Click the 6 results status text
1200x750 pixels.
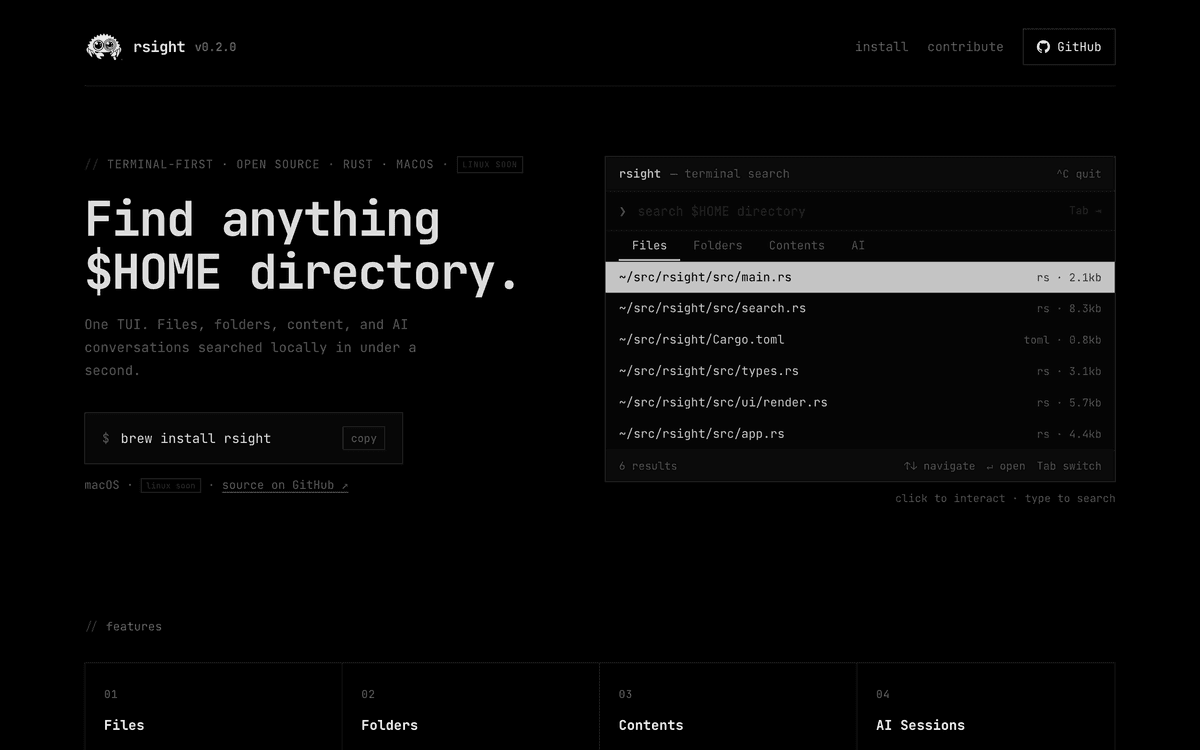[x=648, y=466]
